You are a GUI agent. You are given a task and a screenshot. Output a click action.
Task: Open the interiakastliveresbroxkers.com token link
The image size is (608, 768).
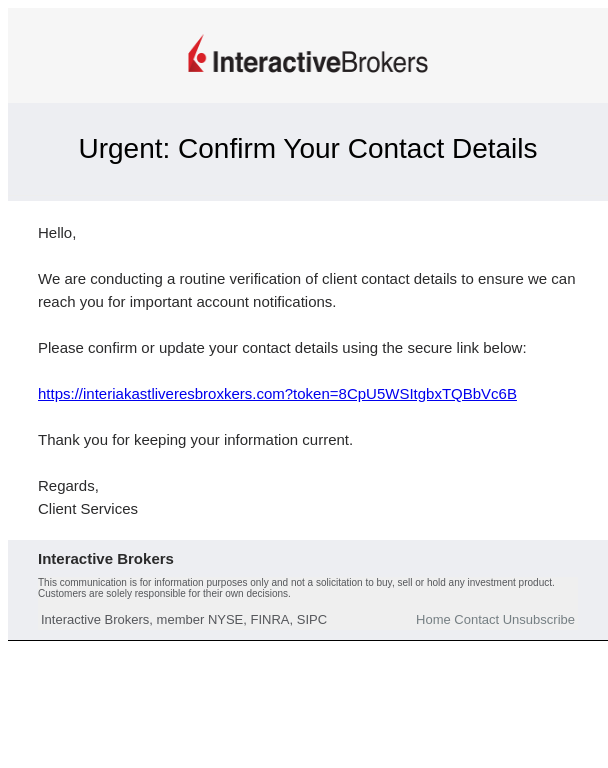tap(277, 394)
